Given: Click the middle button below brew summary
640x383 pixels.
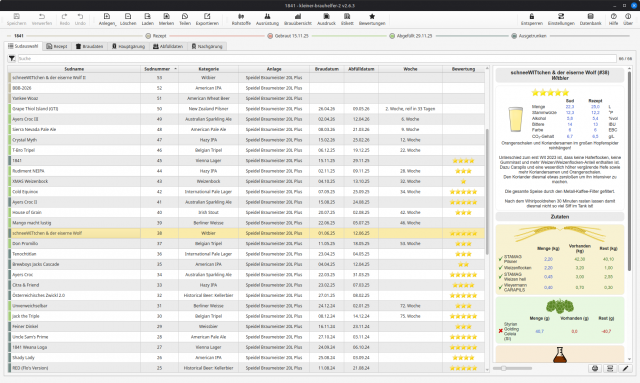Looking at the screenshot, I should click(x=610, y=368).
